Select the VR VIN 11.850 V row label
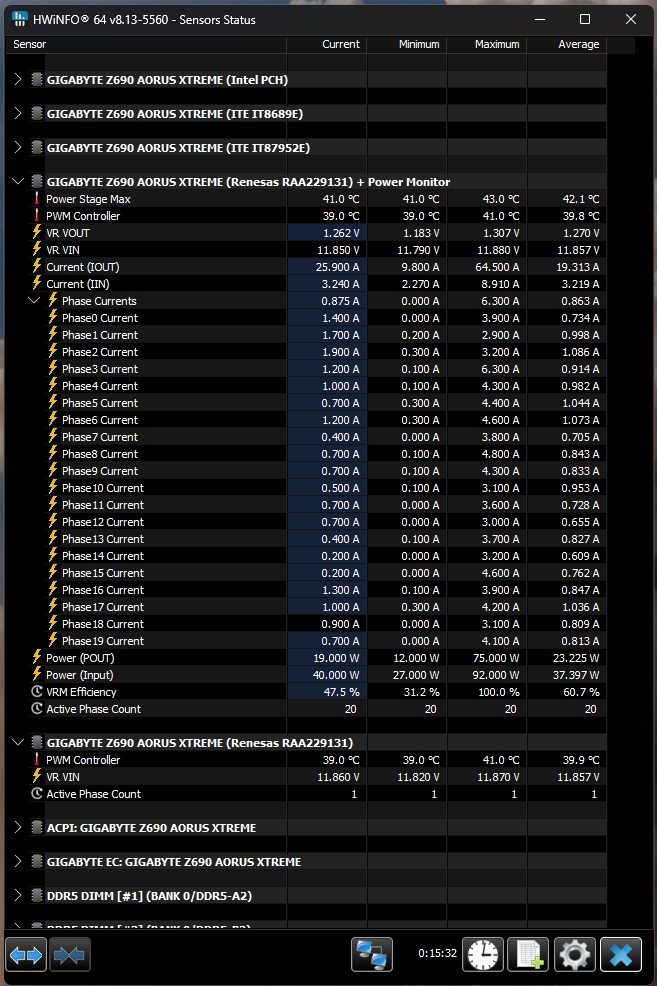This screenshot has height=986, width=657. [63, 250]
